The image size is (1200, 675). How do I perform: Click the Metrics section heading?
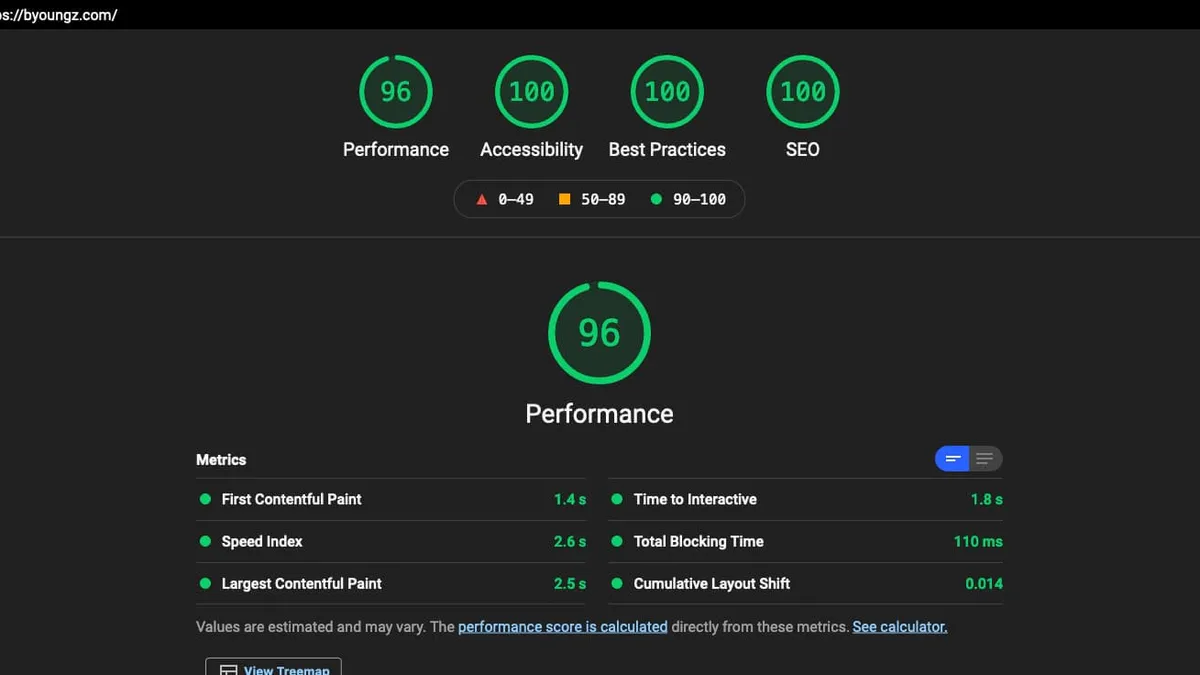221,460
